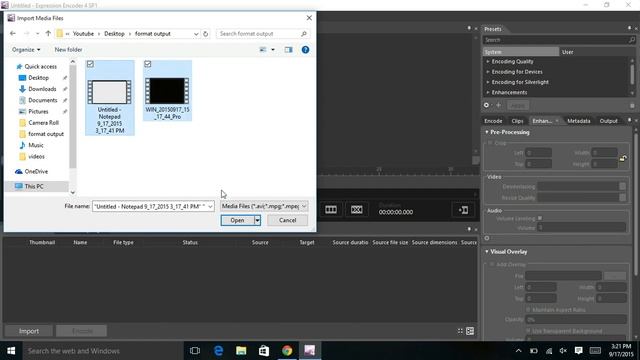The width and height of the screenshot is (640, 360).
Task: Cancel the Import Media Files dialog
Action: [x=287, y=220]
